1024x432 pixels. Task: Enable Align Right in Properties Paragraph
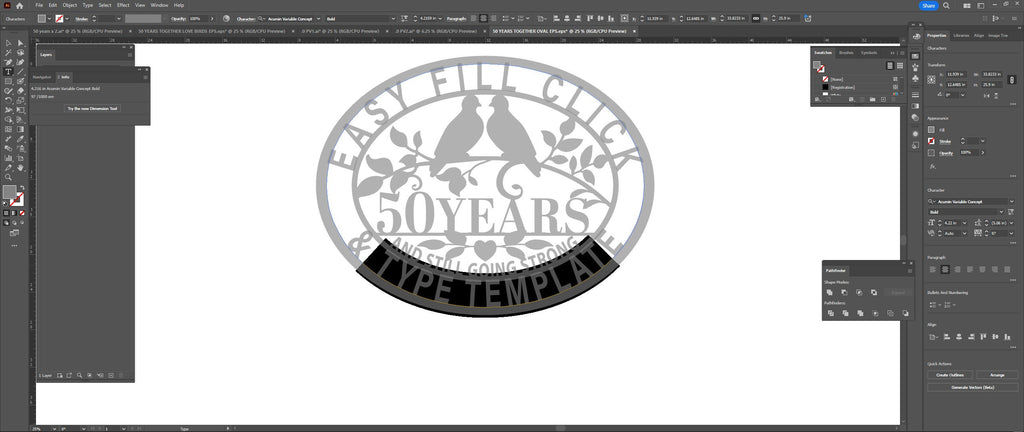[957, 270]
